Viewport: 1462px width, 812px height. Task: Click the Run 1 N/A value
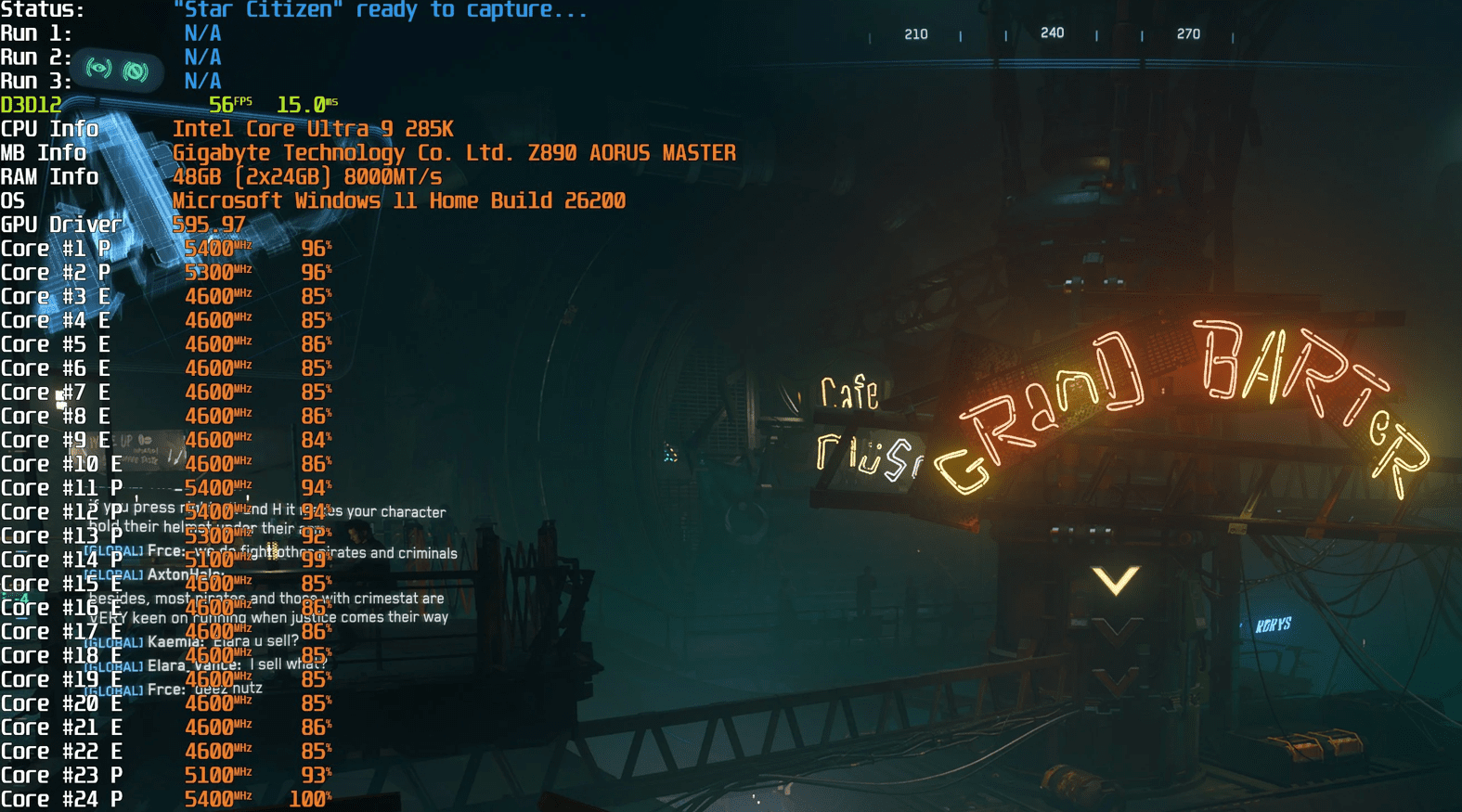[x=202, y=33]
